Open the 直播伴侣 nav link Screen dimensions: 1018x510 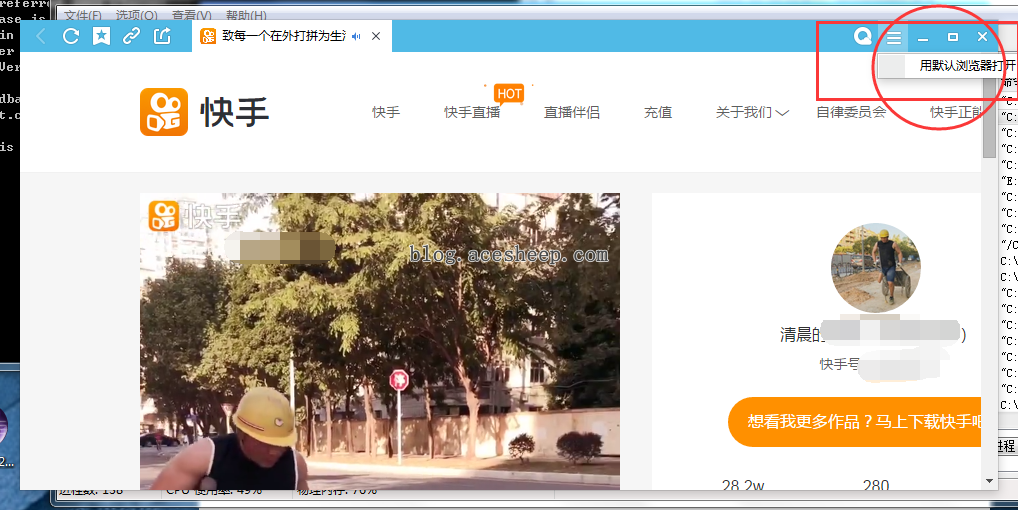[571, 112]
